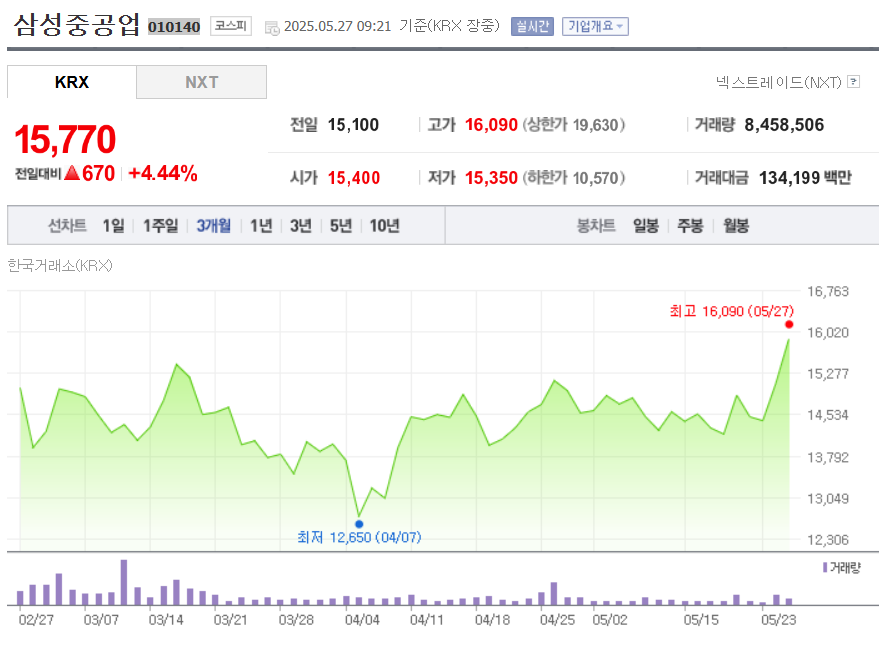Select the 5년 line chart period
Screen dimensions: 879x646
pyautogui.click(x=341, y=225)
